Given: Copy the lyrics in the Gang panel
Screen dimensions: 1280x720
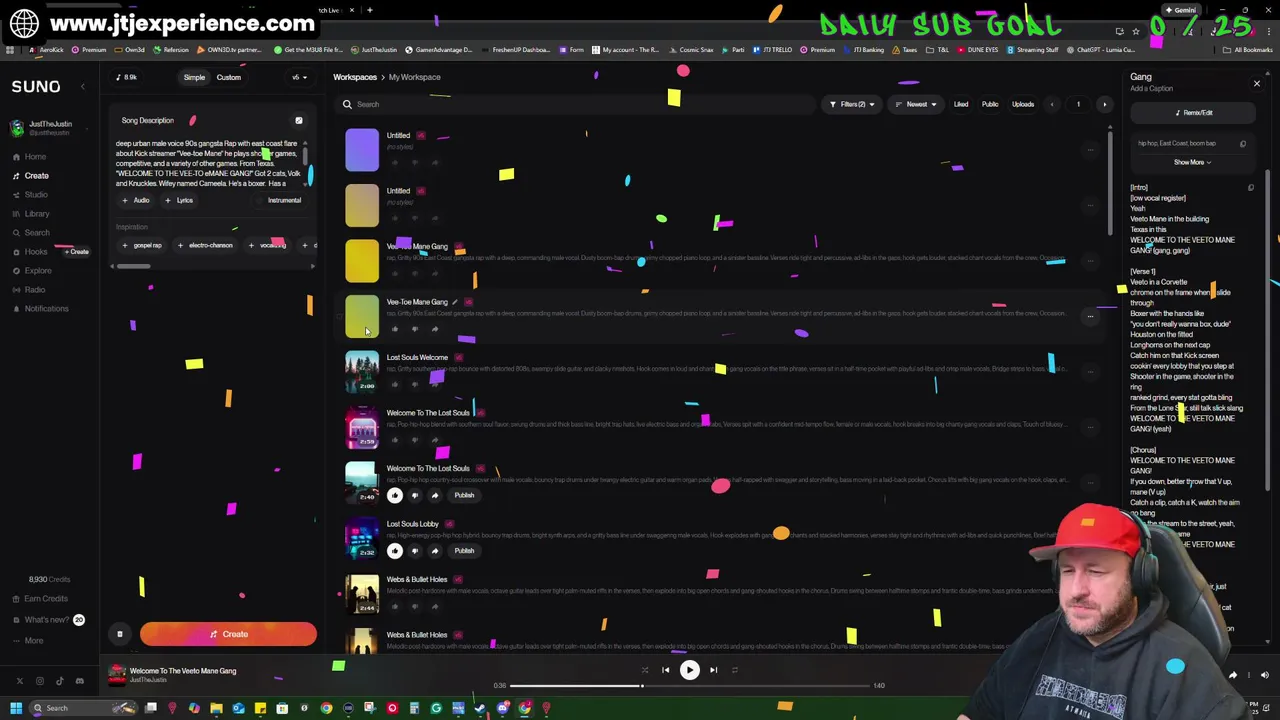Looking at the screenshot, I should (x=1250, y=188).
